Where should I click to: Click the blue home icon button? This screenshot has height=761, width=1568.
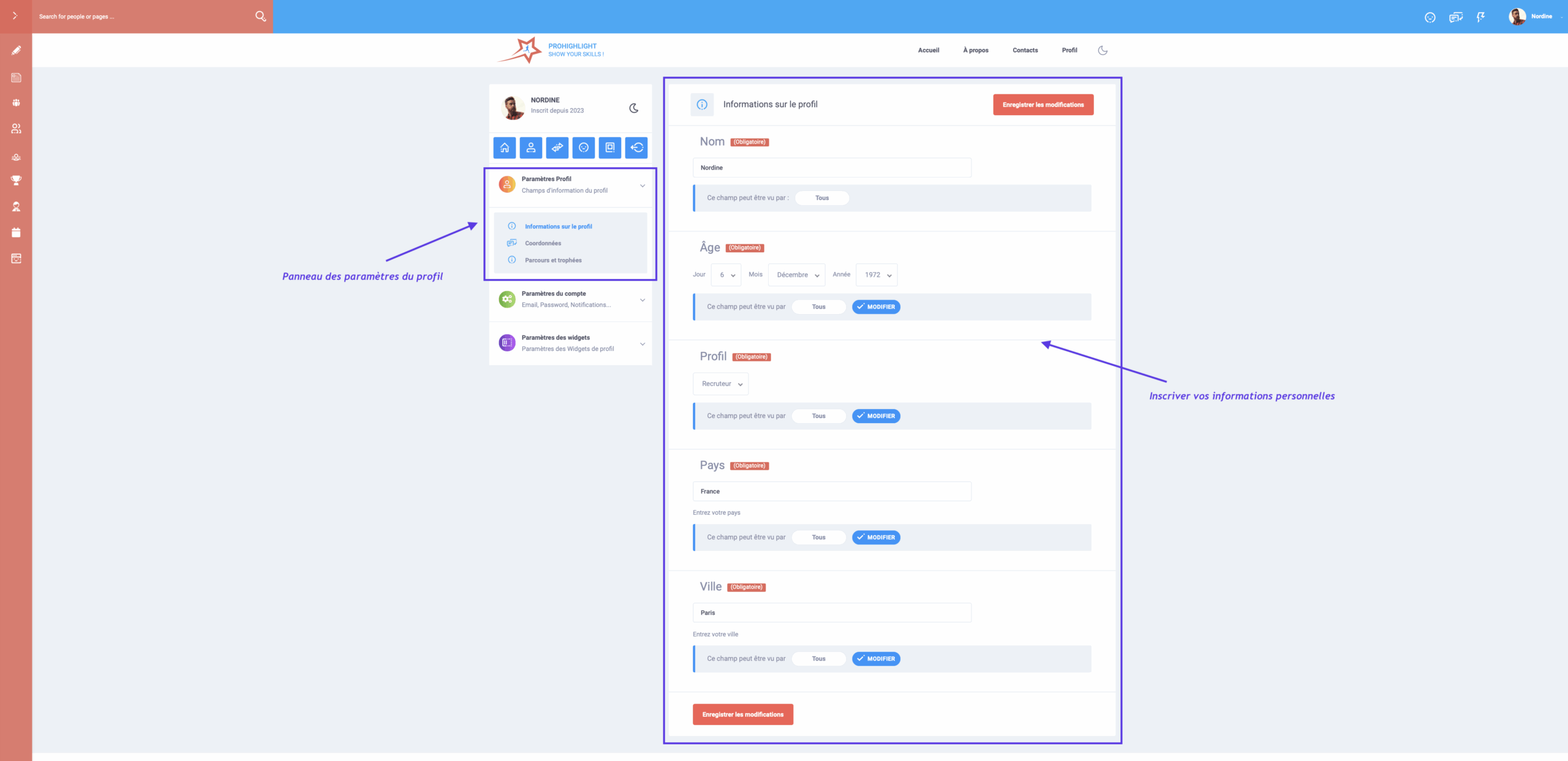tap(504, 148)
